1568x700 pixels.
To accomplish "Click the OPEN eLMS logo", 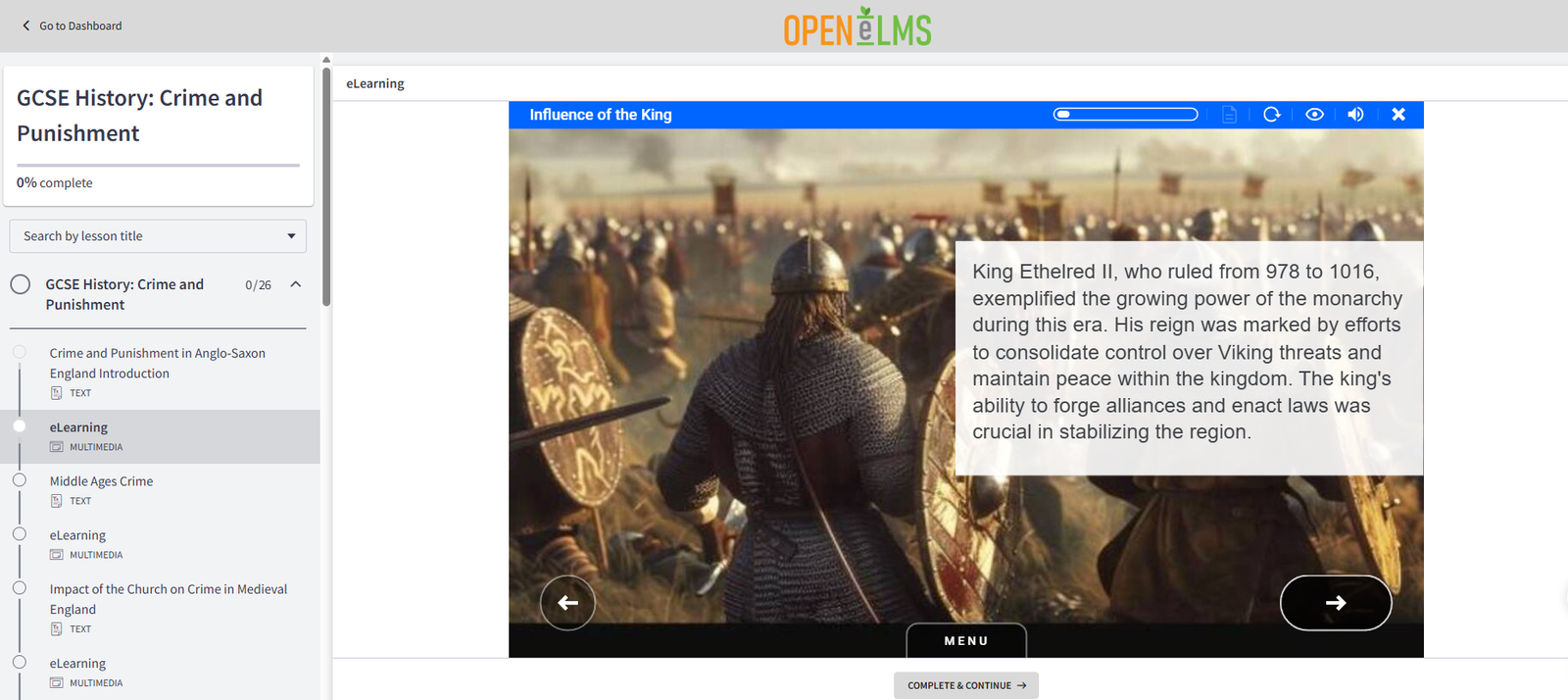I will [857, 27].
